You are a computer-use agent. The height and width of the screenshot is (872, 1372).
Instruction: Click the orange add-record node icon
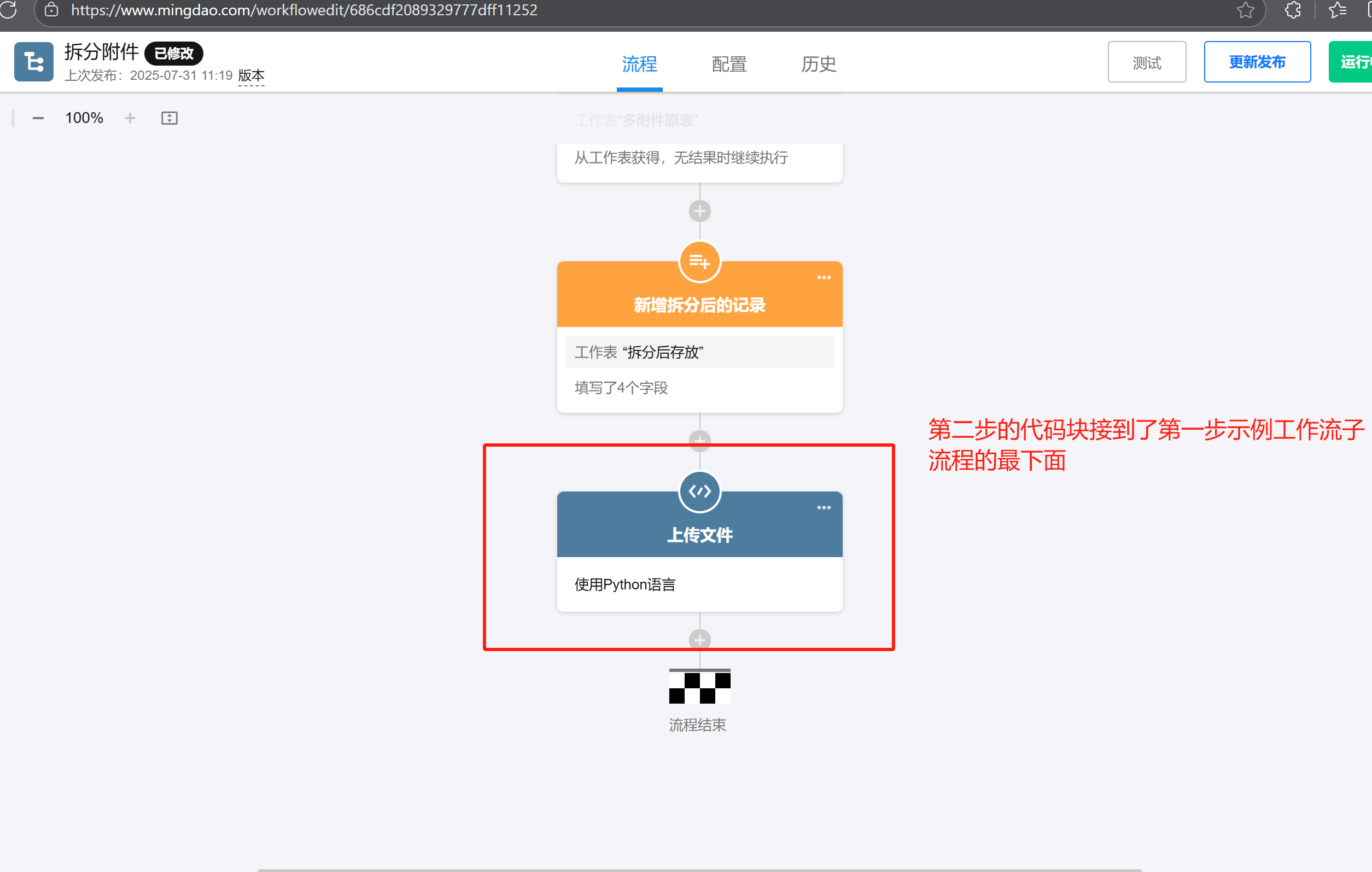coord(699,262)
